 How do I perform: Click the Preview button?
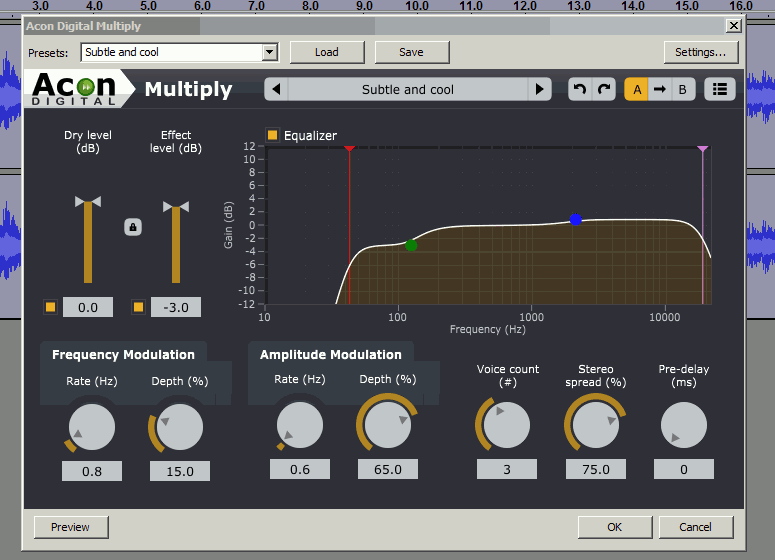(x=71, y=527)
